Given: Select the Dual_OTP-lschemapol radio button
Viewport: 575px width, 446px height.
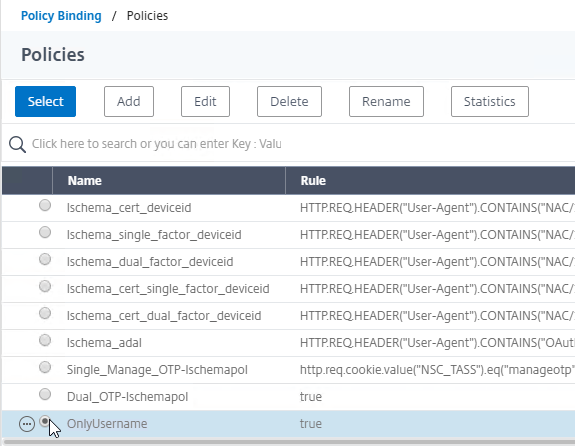Looking at the screenshot, I should pos(45,394).
